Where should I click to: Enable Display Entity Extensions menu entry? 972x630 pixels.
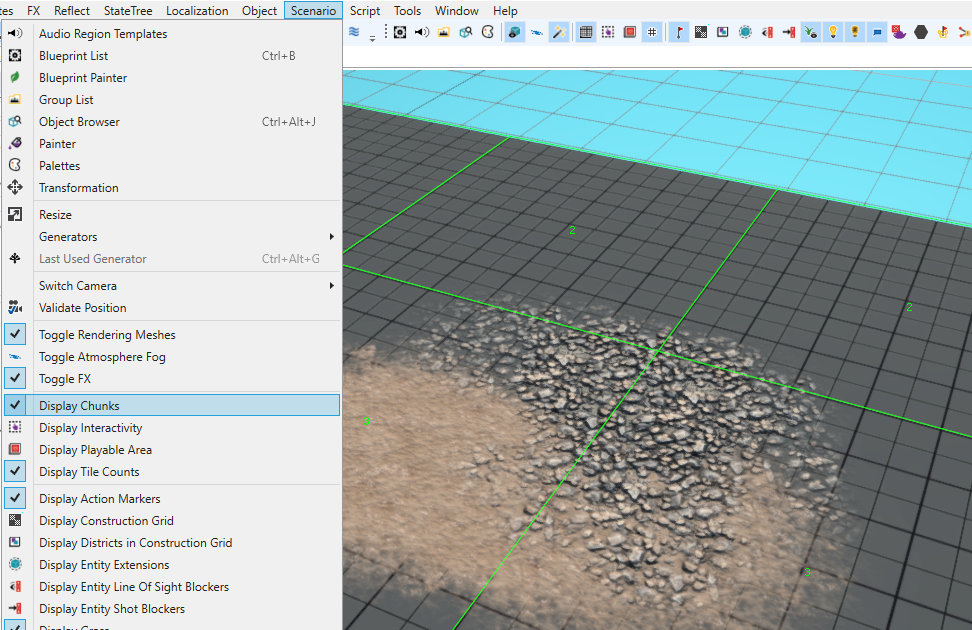172,565
